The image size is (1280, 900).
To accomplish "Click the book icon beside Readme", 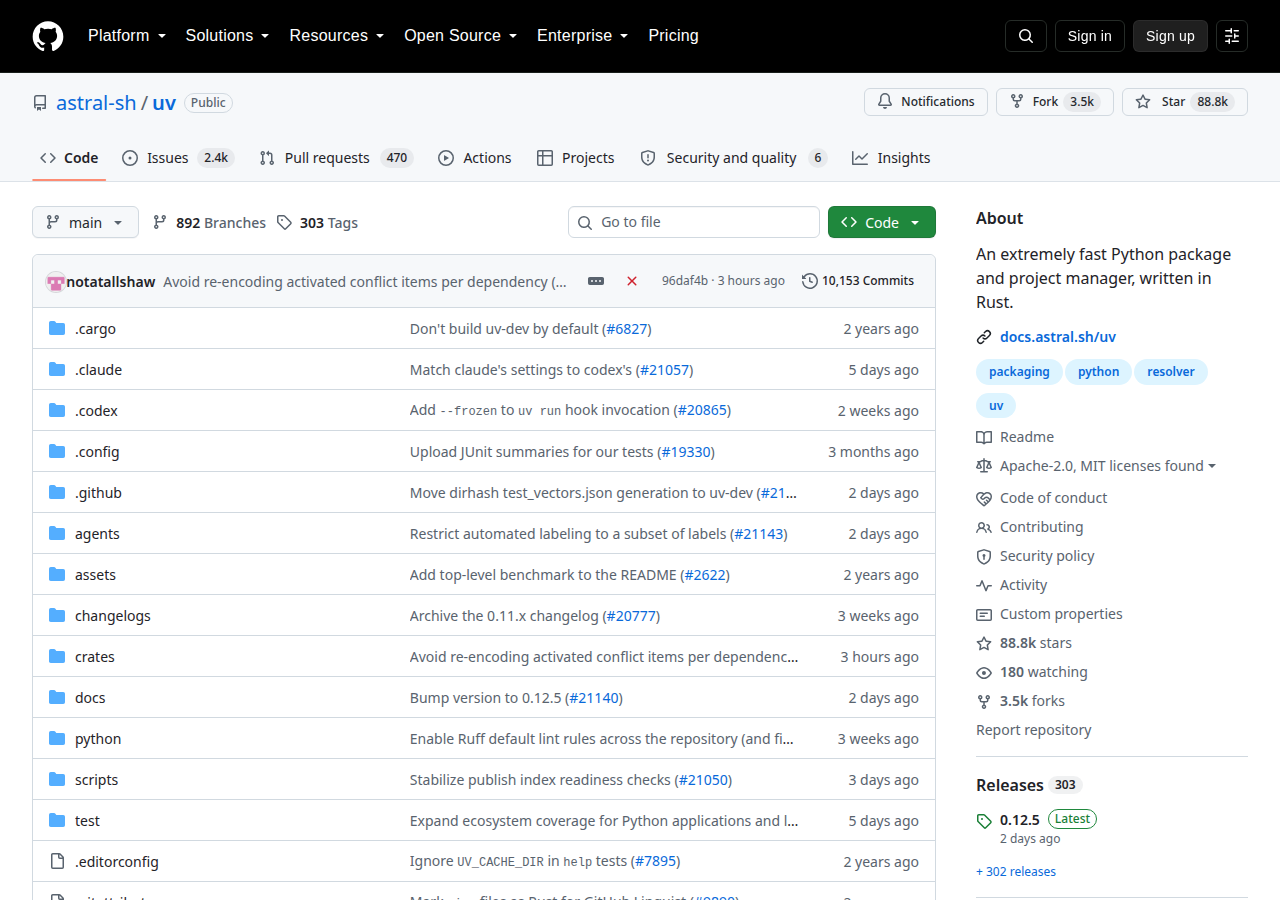I will [984, 438].
